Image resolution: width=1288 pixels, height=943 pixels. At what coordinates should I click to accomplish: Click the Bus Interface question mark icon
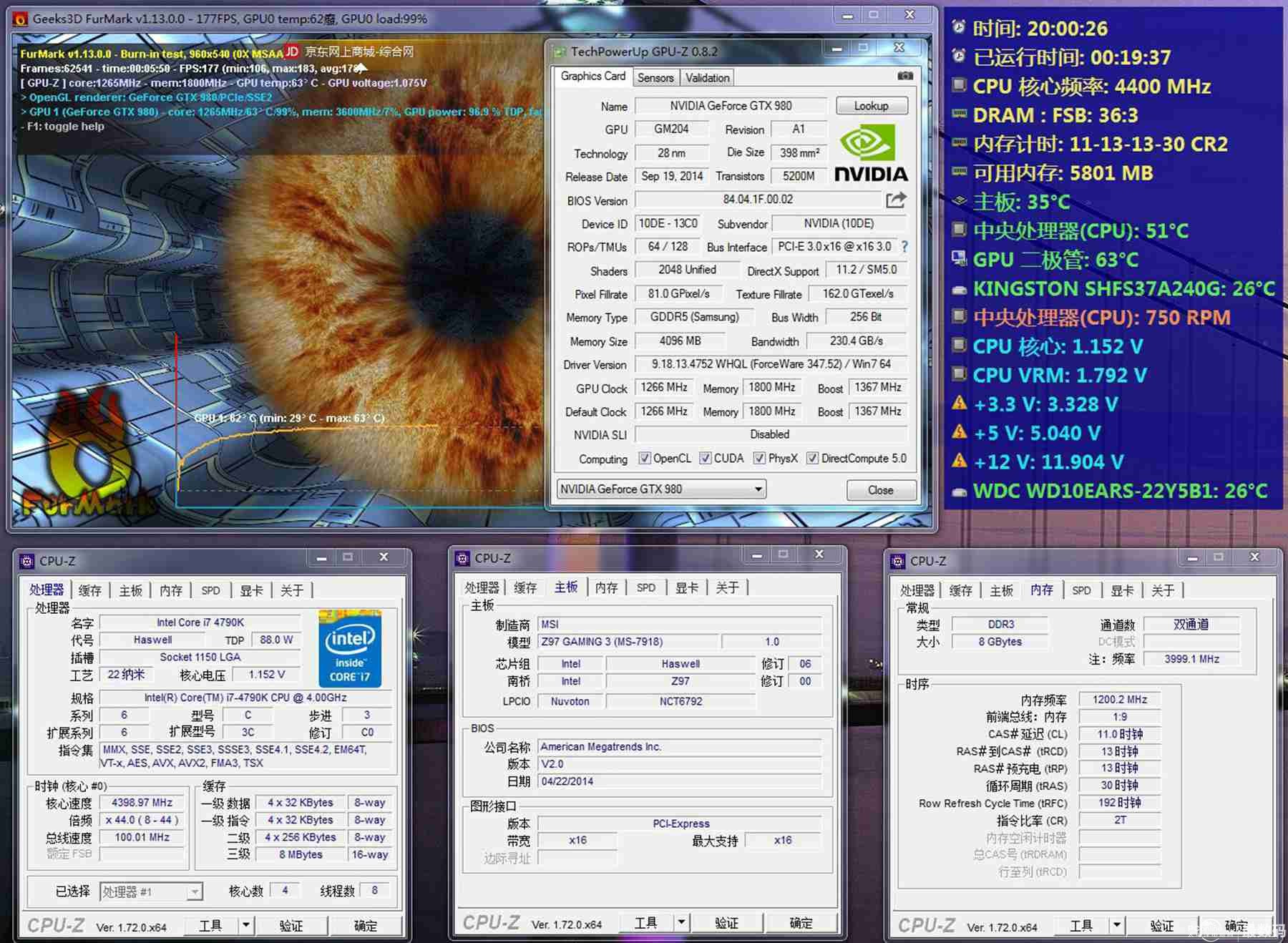coord(904,246)
